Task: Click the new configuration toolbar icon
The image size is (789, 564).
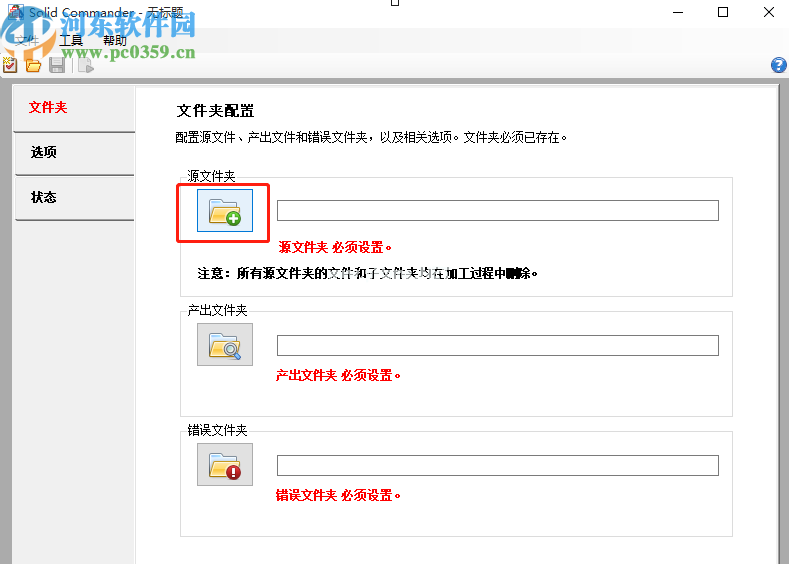Action: tap(10, 65)
